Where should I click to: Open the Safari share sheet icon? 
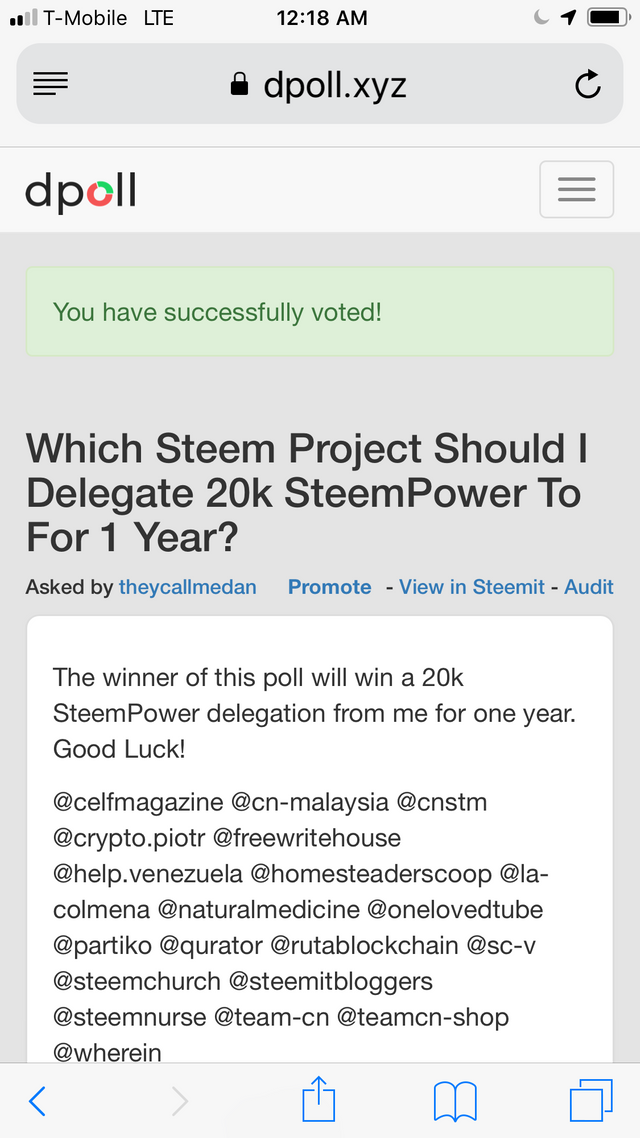319,1099
